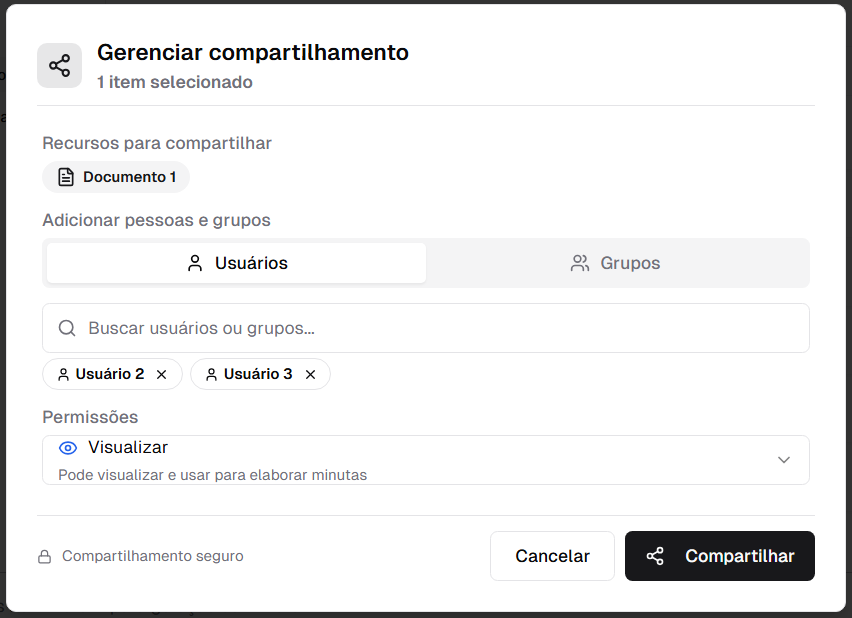Click the Compartilhamento seguro label
Viewport: 852px width, 618px height.
pyautogui.click(x=152, y=556)
